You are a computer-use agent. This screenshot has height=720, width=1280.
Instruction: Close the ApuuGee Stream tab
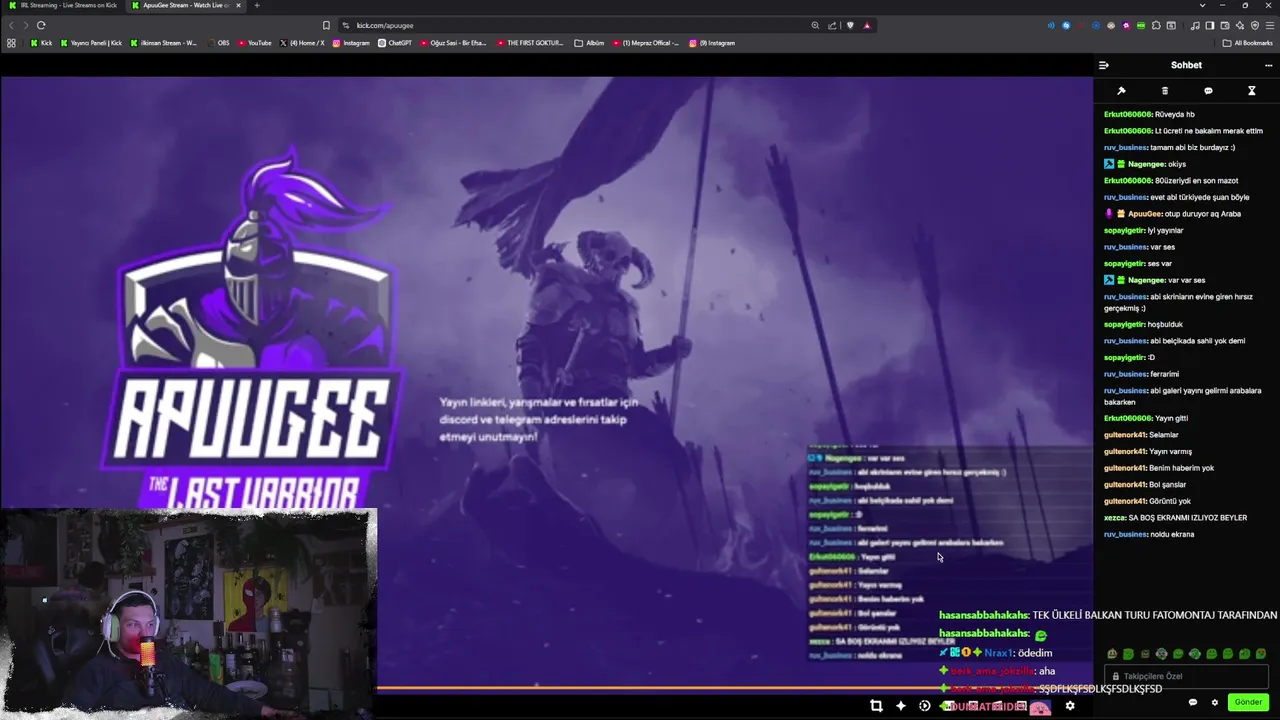coord(238,5)
